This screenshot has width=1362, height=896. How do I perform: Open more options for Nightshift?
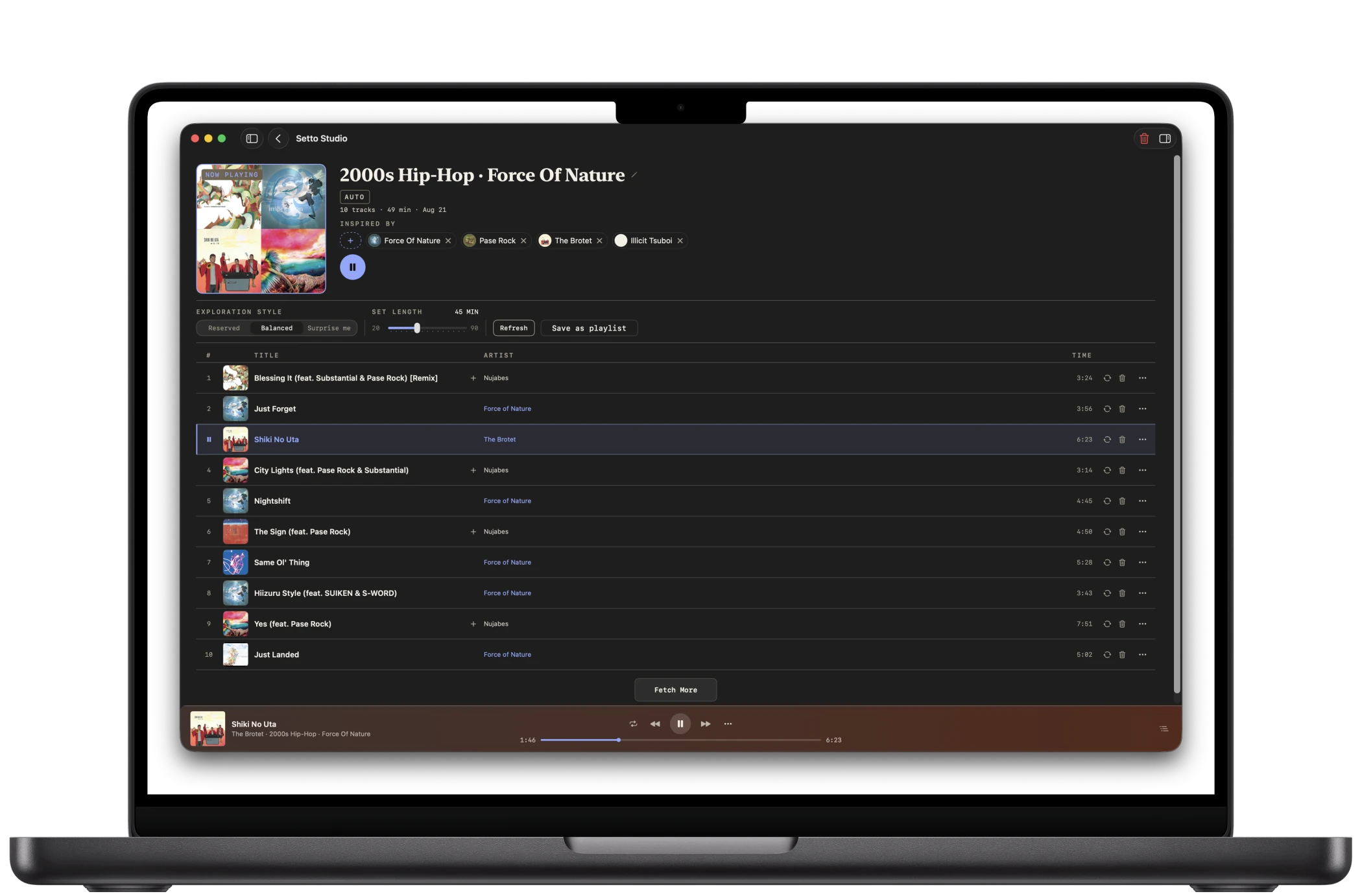[1143, 501]
